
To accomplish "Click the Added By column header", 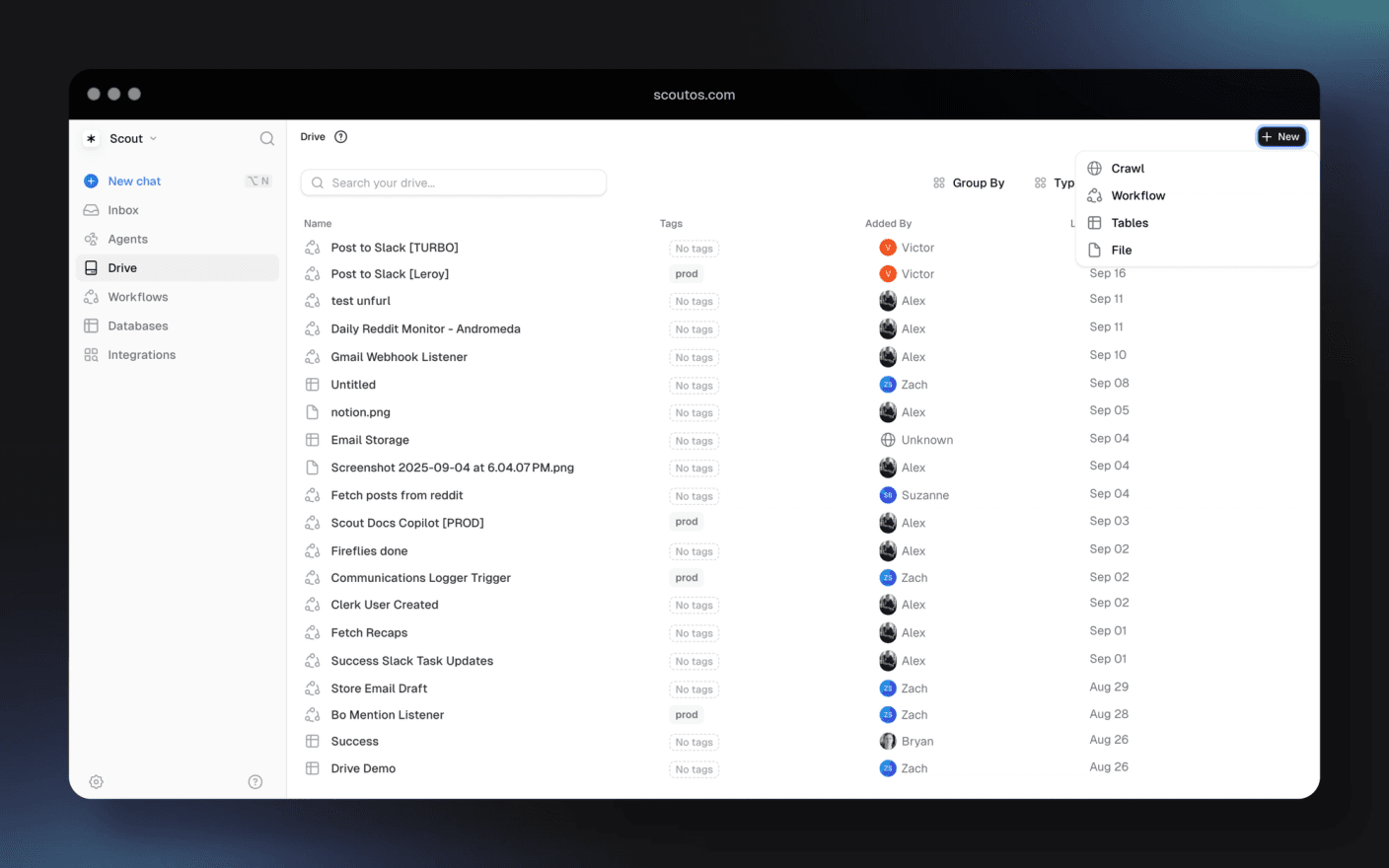I will (x=888, y=224).
